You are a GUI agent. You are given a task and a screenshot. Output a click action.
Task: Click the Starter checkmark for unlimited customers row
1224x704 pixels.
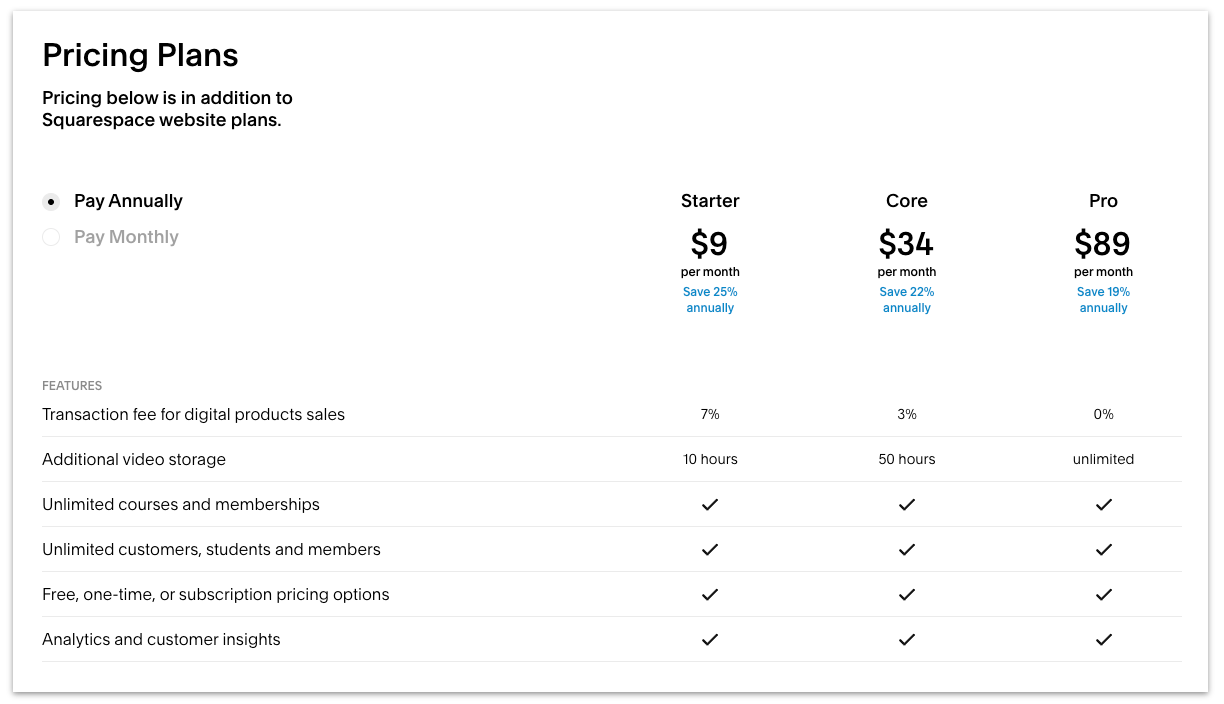pyautogui.click(x=710, y=549)
